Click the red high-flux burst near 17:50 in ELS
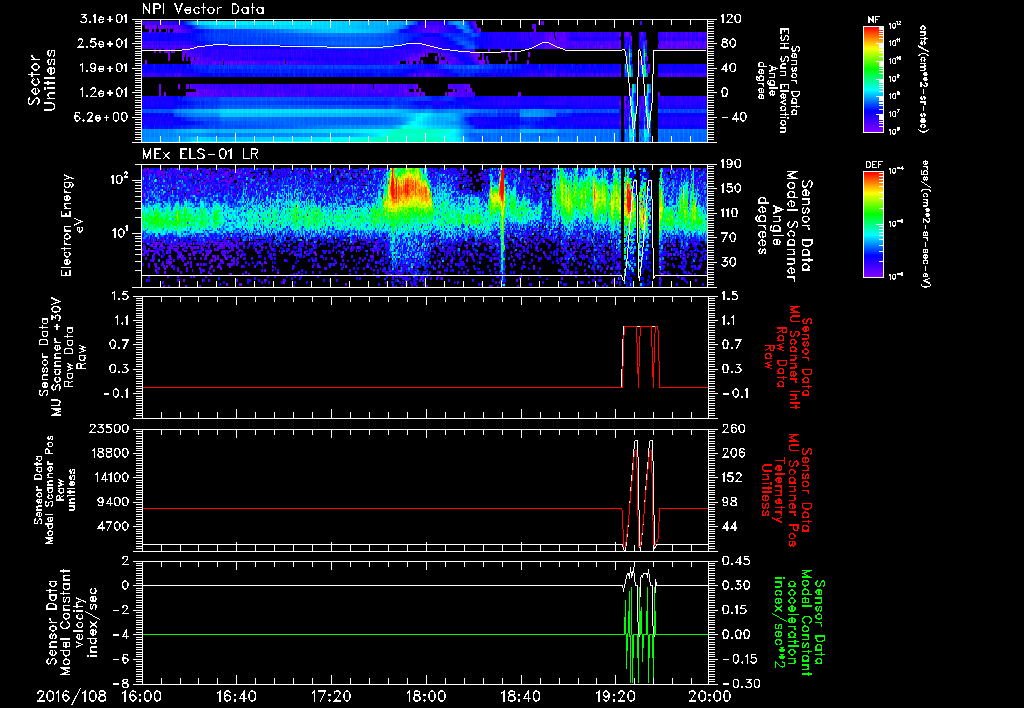This screenshot has width=1024, height=708. pos(408,189)
